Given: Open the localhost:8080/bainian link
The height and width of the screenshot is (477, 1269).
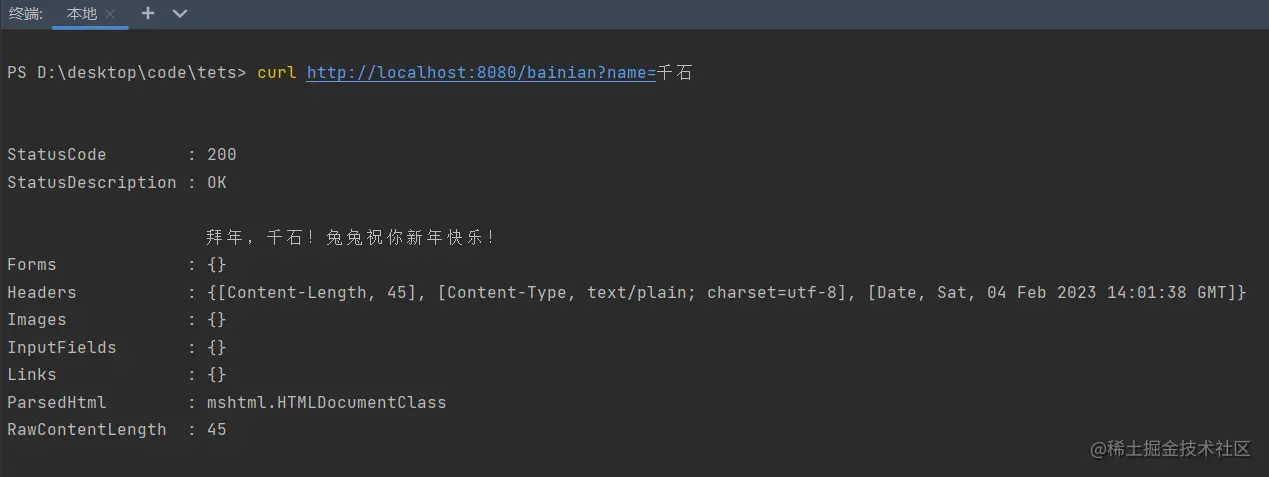Looking at the screenshot, I should tap(481, 73).
